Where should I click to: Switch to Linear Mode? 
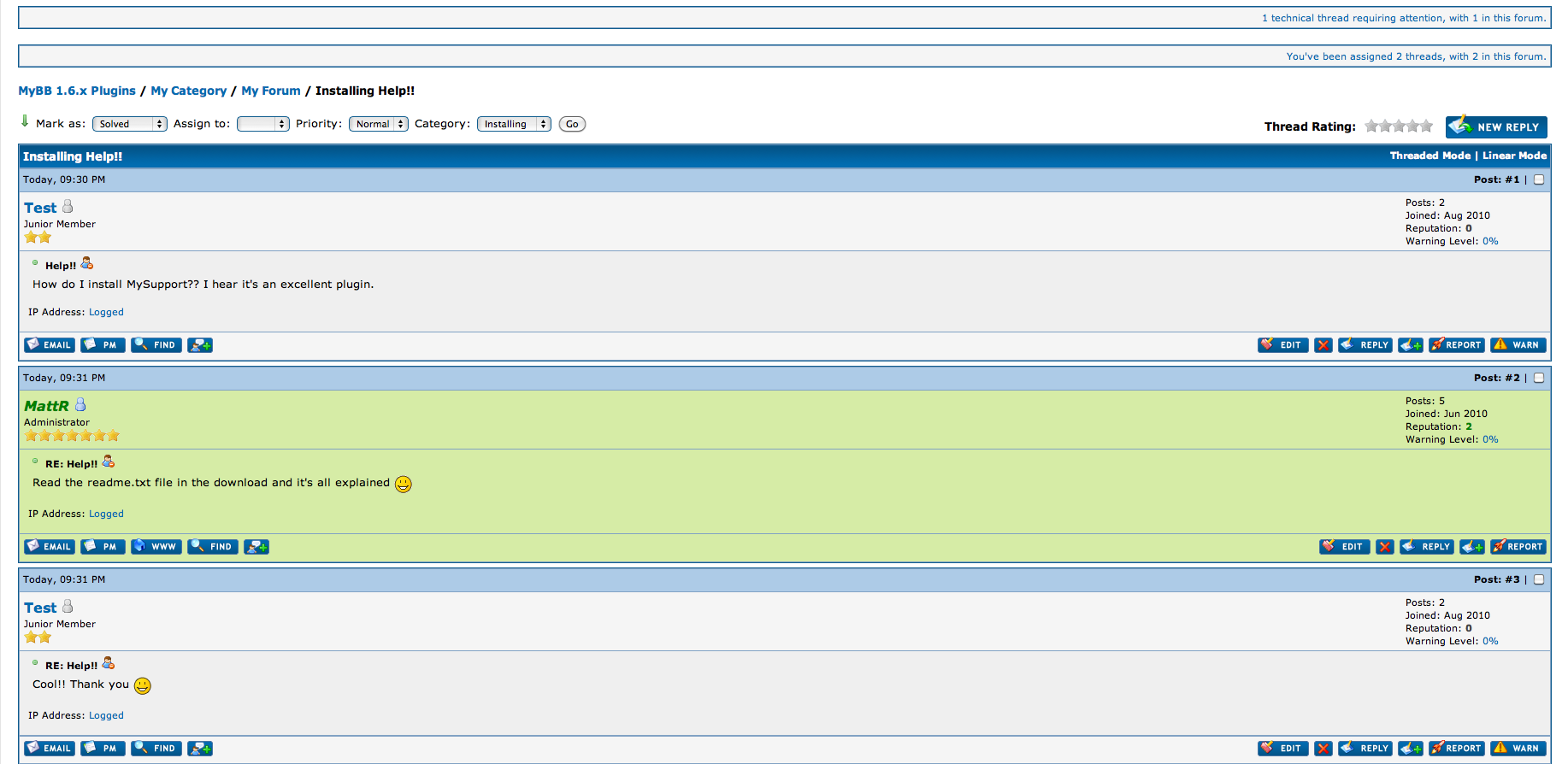click(1514, 156)
